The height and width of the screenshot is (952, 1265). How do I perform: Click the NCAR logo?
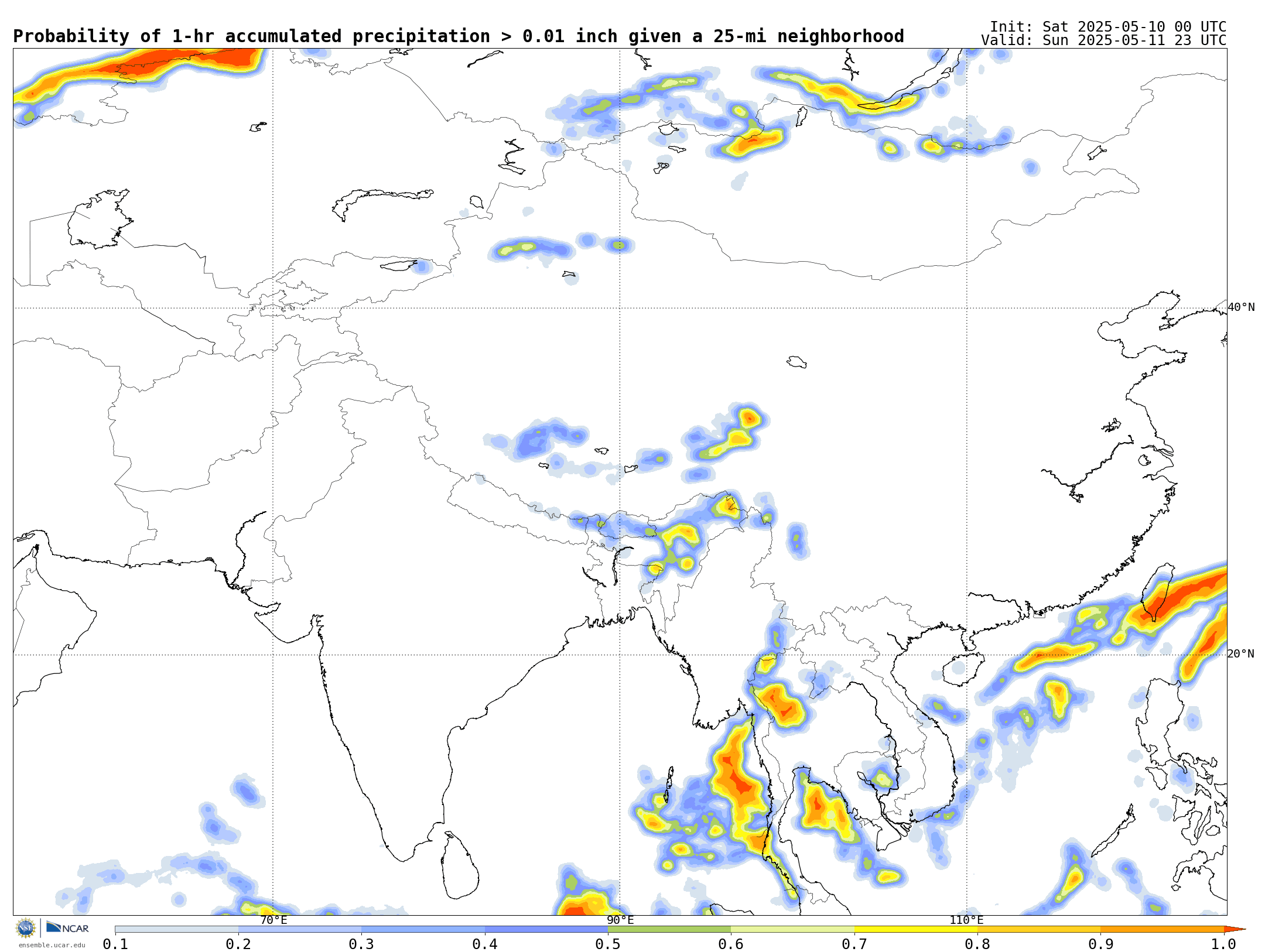(x=67, y=927)
